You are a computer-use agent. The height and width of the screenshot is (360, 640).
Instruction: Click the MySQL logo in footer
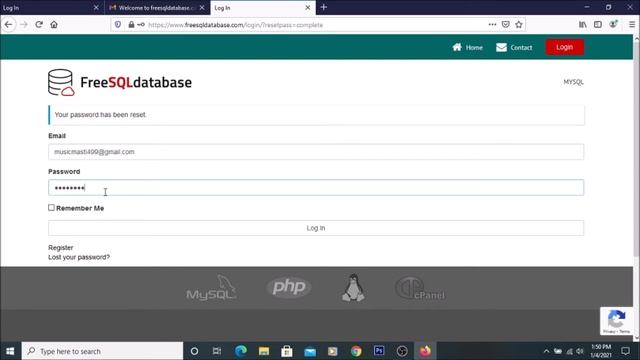coord(211,288)
